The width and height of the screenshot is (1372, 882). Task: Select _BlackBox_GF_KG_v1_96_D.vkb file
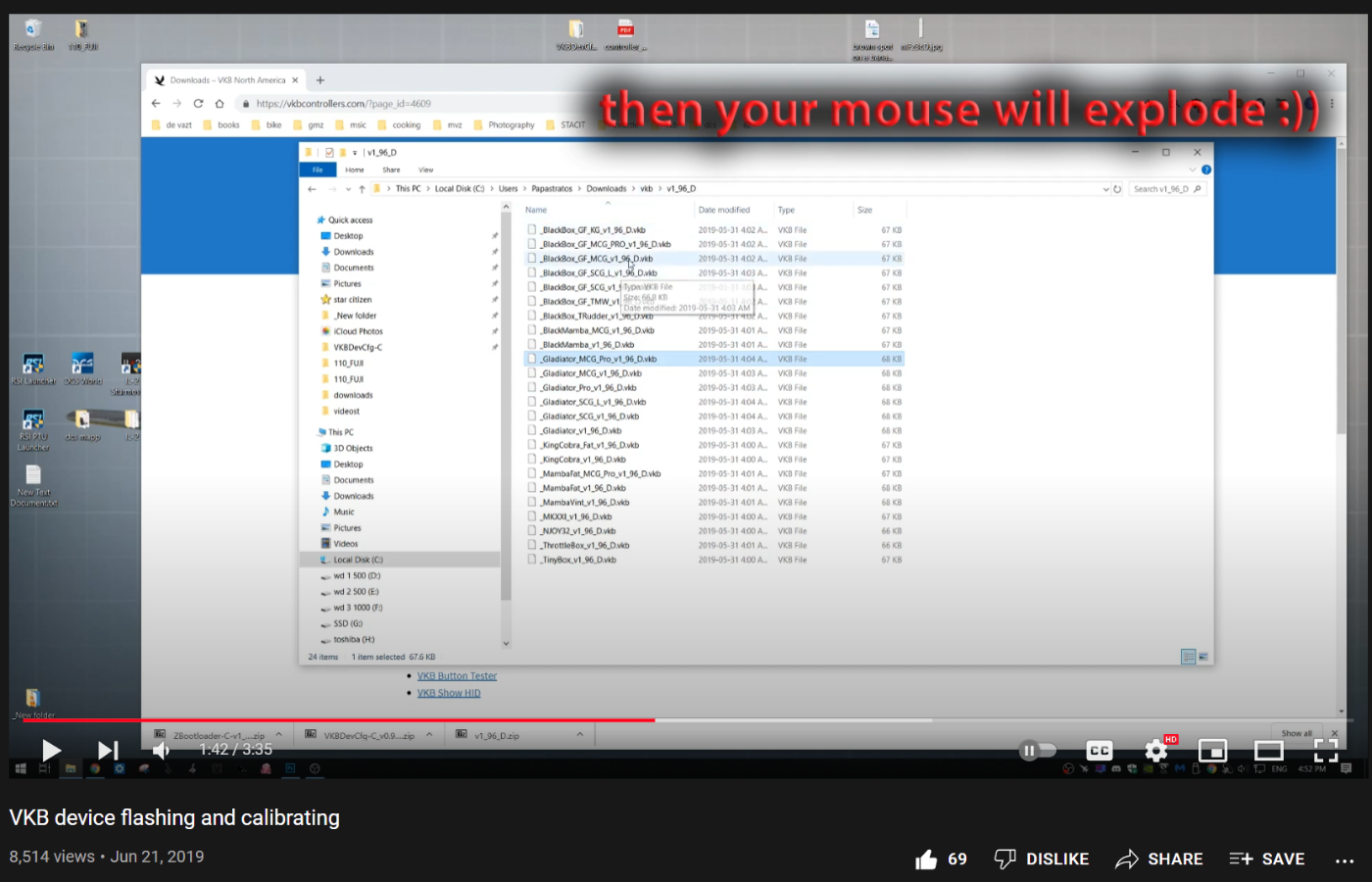tap(593, 230)
